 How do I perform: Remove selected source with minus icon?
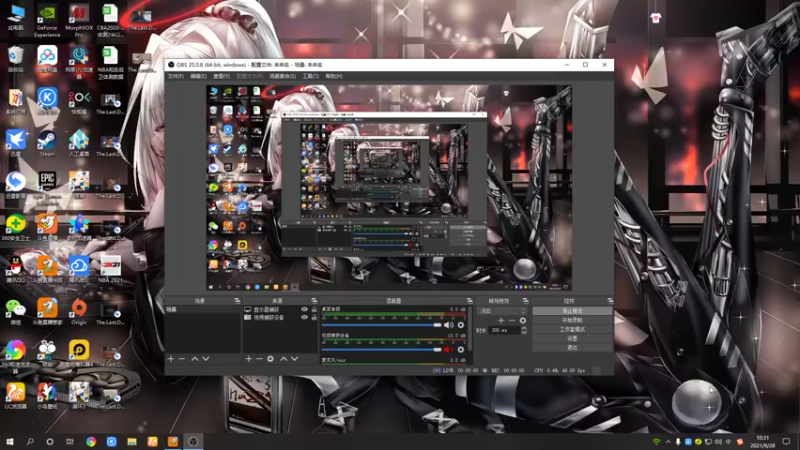(x=259, y=359)
